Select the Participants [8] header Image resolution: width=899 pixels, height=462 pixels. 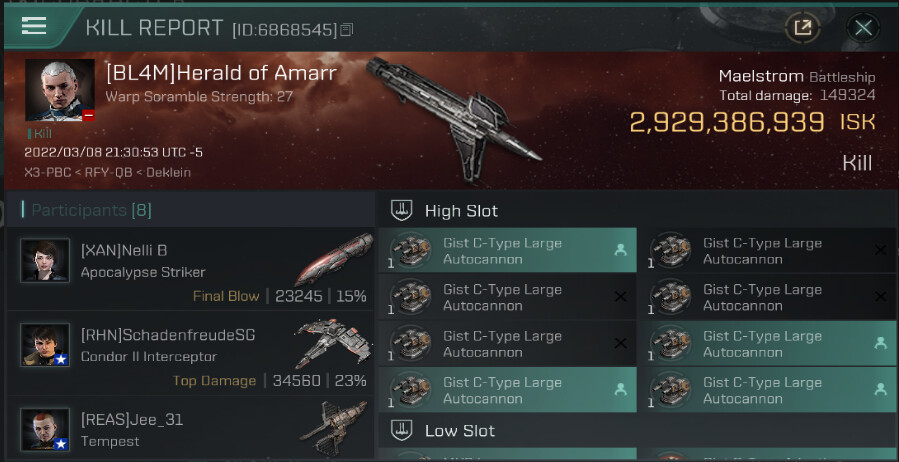(x=91, y=210)
